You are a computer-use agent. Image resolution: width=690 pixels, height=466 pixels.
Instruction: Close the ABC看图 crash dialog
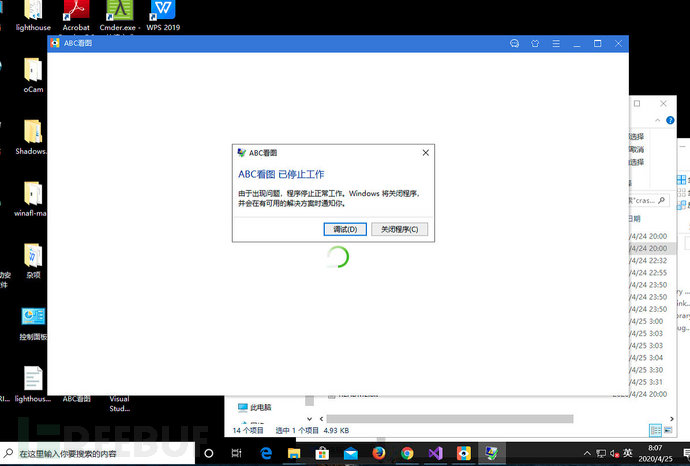coord(425,153)
